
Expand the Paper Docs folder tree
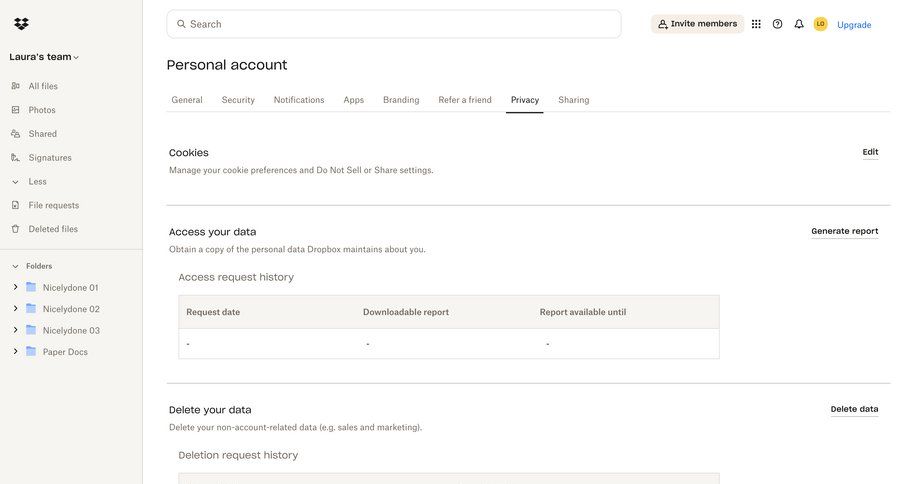click(15, 351)
